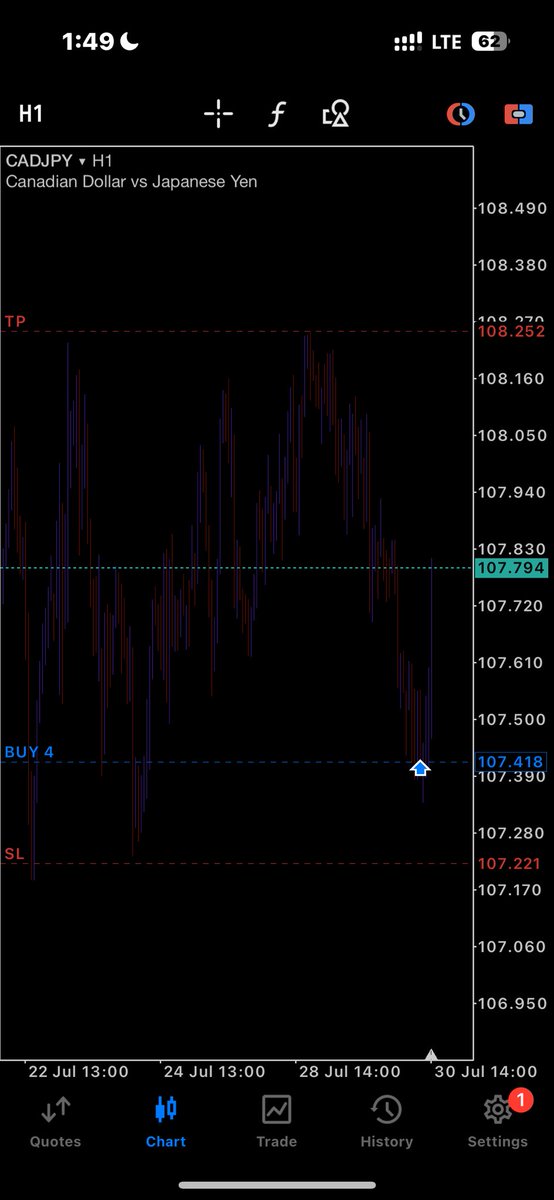Tap the 107.221 stop loss price tag

coord(511,863)
